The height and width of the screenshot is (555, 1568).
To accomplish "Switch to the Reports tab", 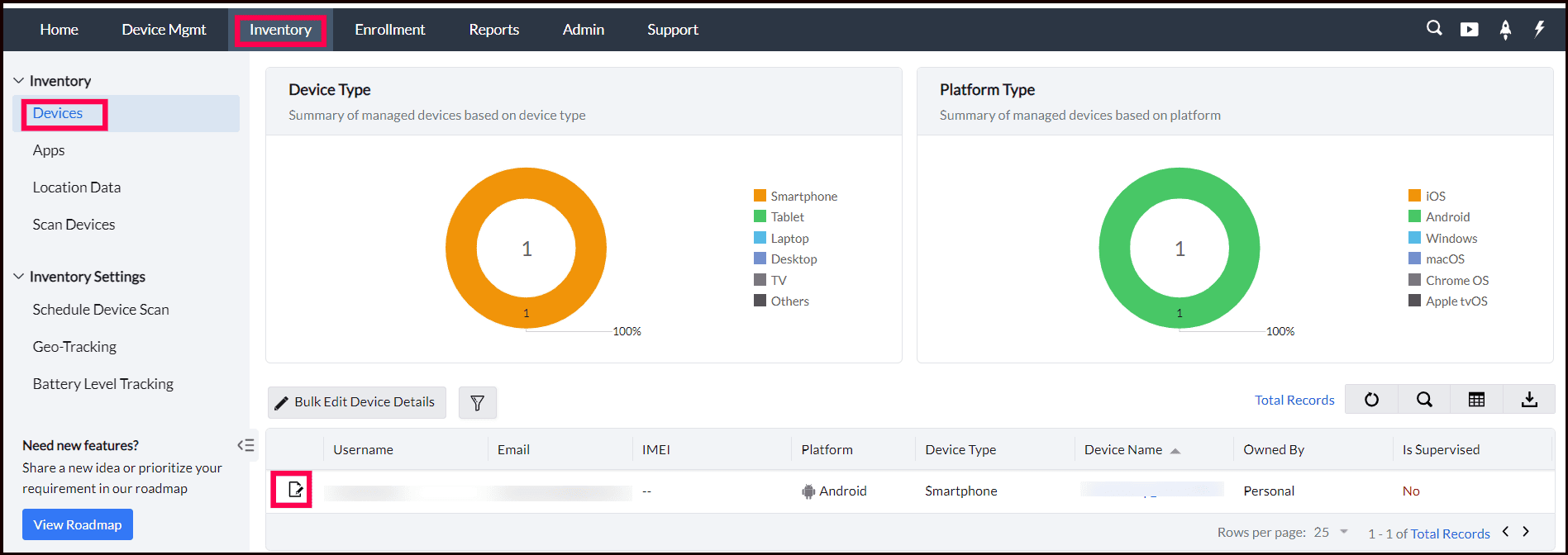I will [x=494, y=30].
